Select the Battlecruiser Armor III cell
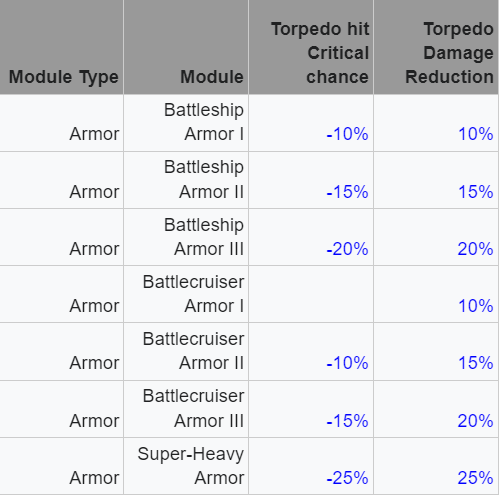 tap(186, 409)
